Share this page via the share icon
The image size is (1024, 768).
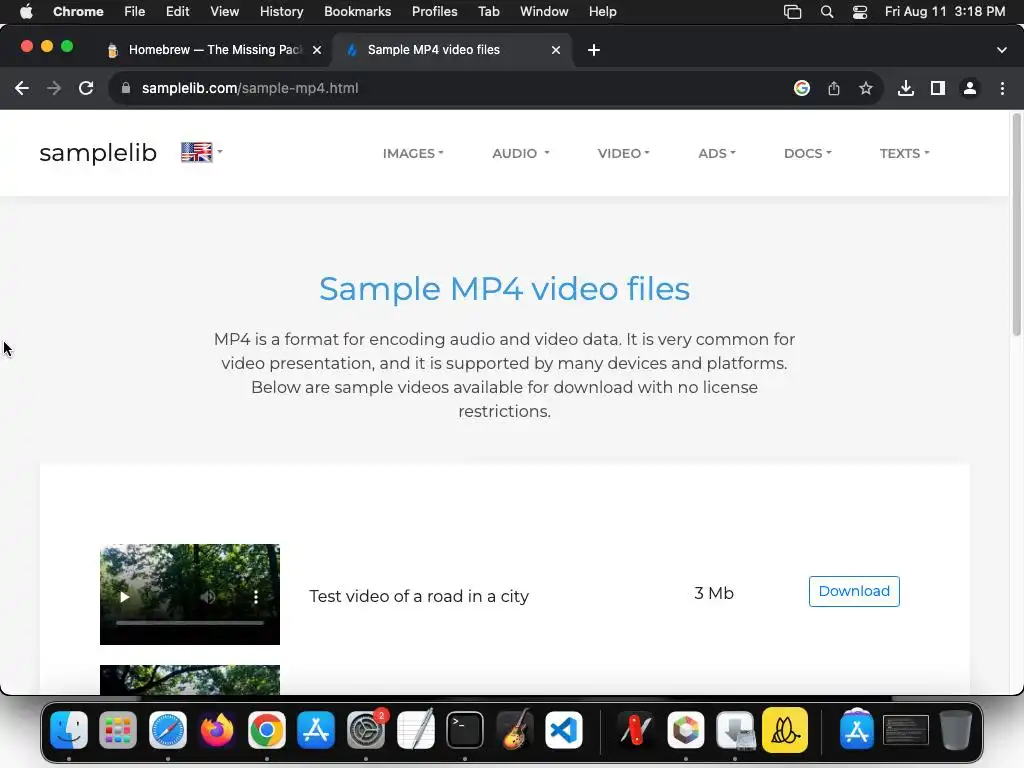pyautogui.click(x=833, y=88)
